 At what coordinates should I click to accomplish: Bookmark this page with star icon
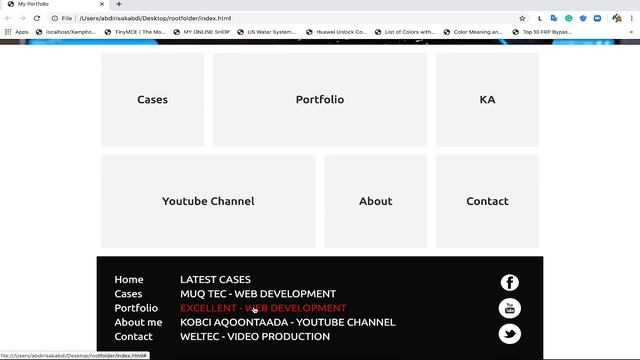[x=522, y=18]
